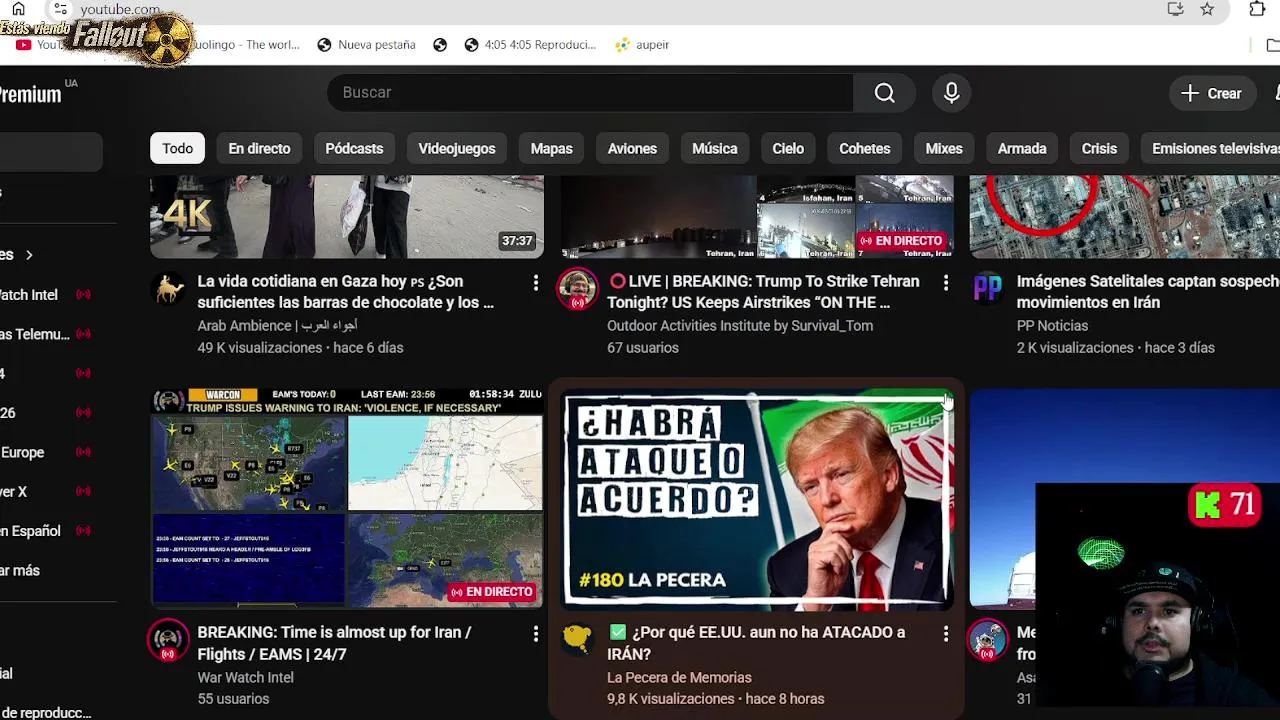Start voice search with microphone icon
This screenshot has height=720, width=1280.
click(x=951, y=93)
